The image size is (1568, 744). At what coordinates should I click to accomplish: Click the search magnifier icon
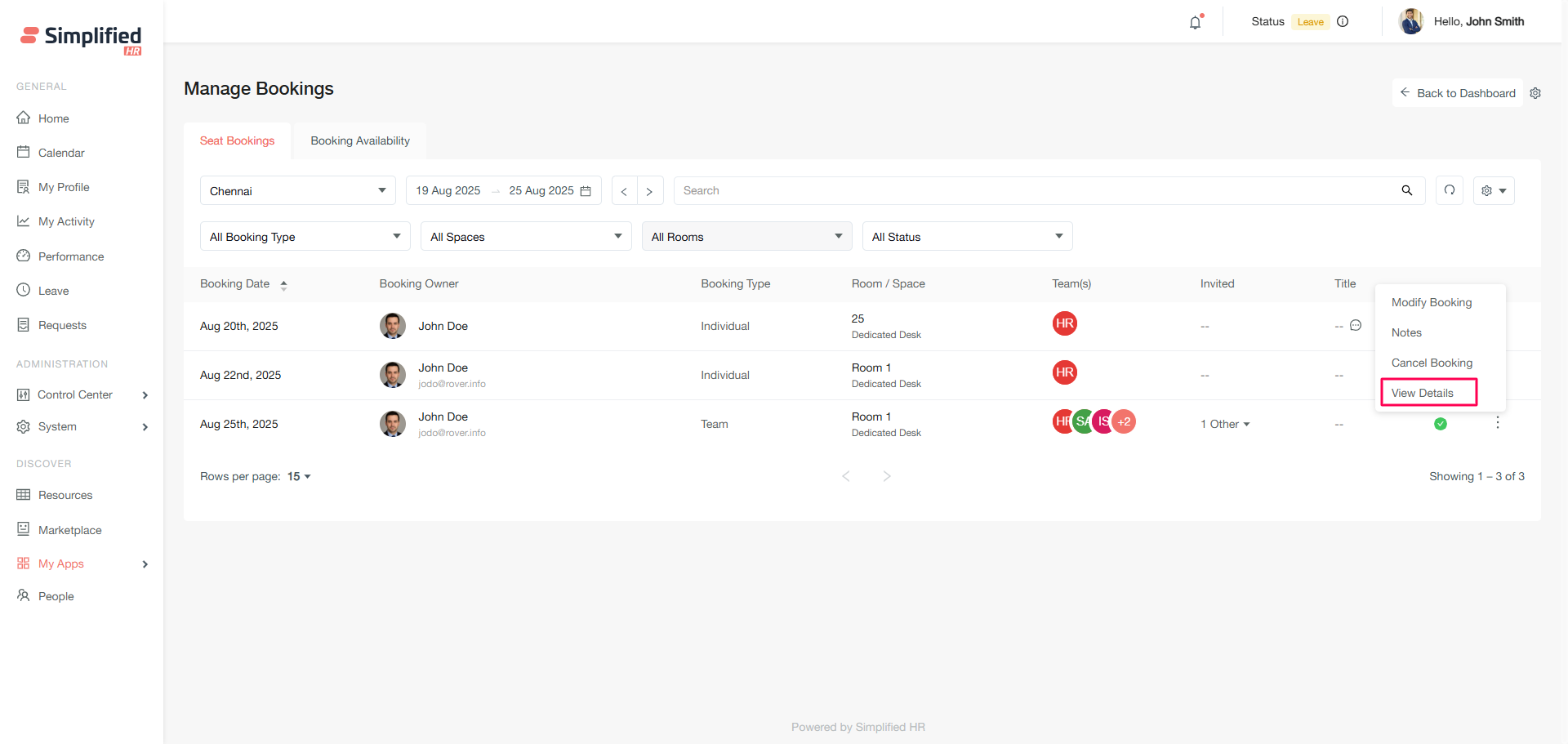point(1407,190)
